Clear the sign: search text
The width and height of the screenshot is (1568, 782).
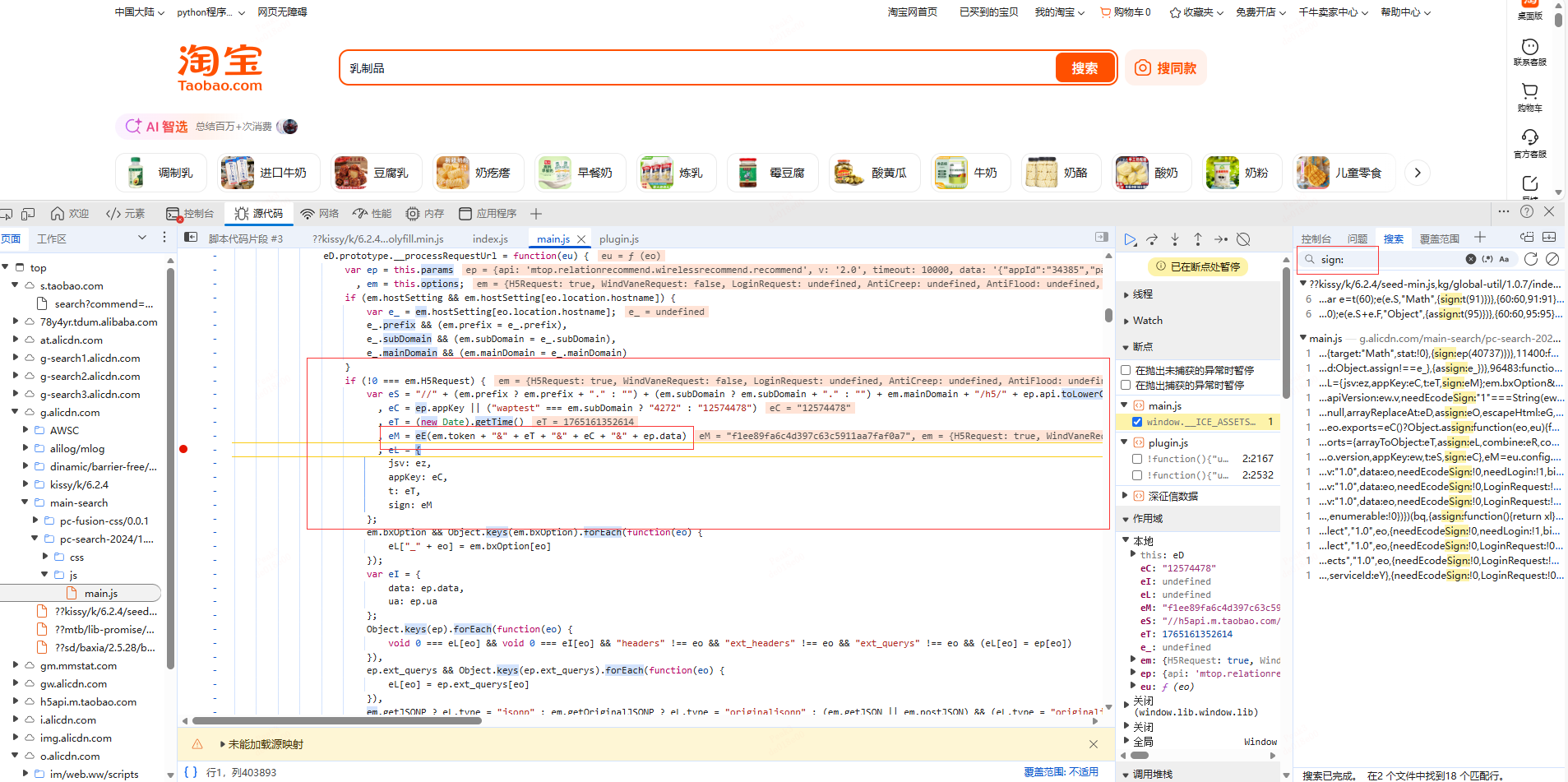1471,259
